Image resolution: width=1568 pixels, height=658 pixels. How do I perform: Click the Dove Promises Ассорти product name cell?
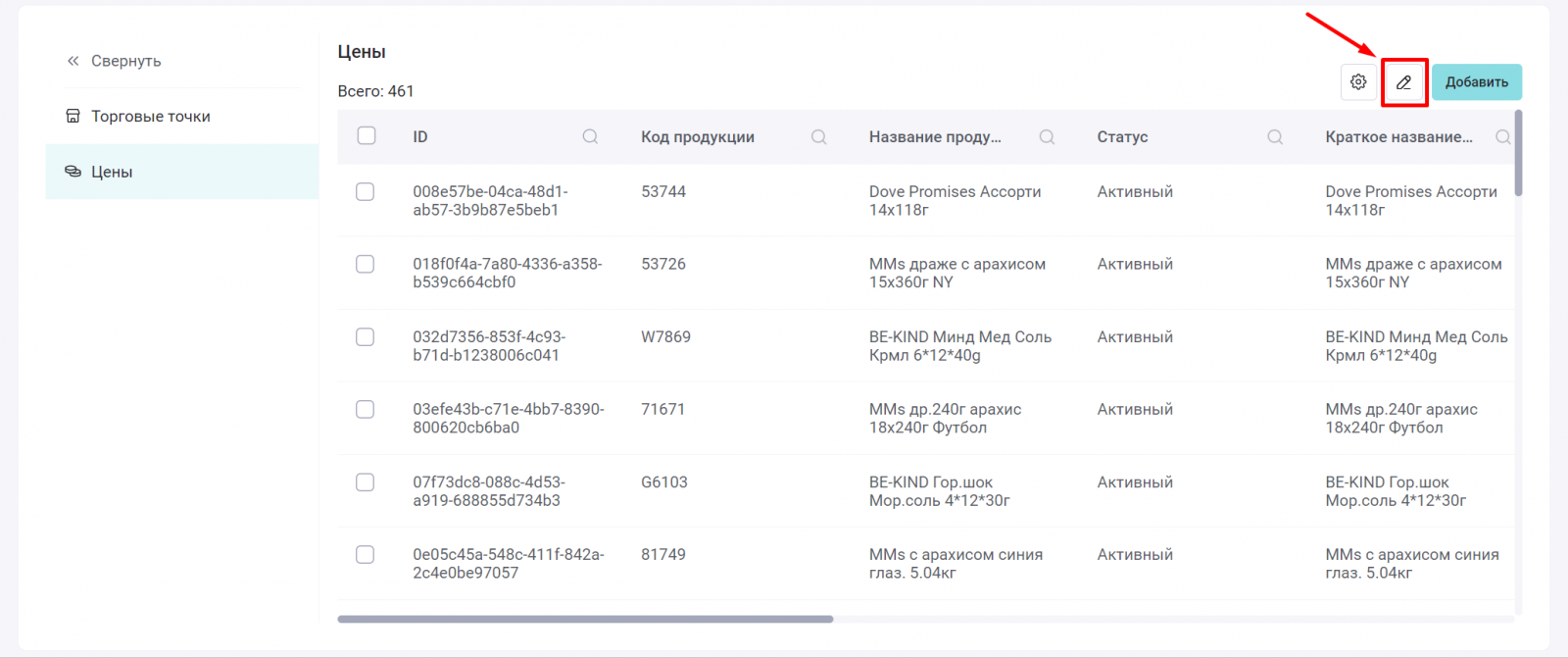[955, 201]
